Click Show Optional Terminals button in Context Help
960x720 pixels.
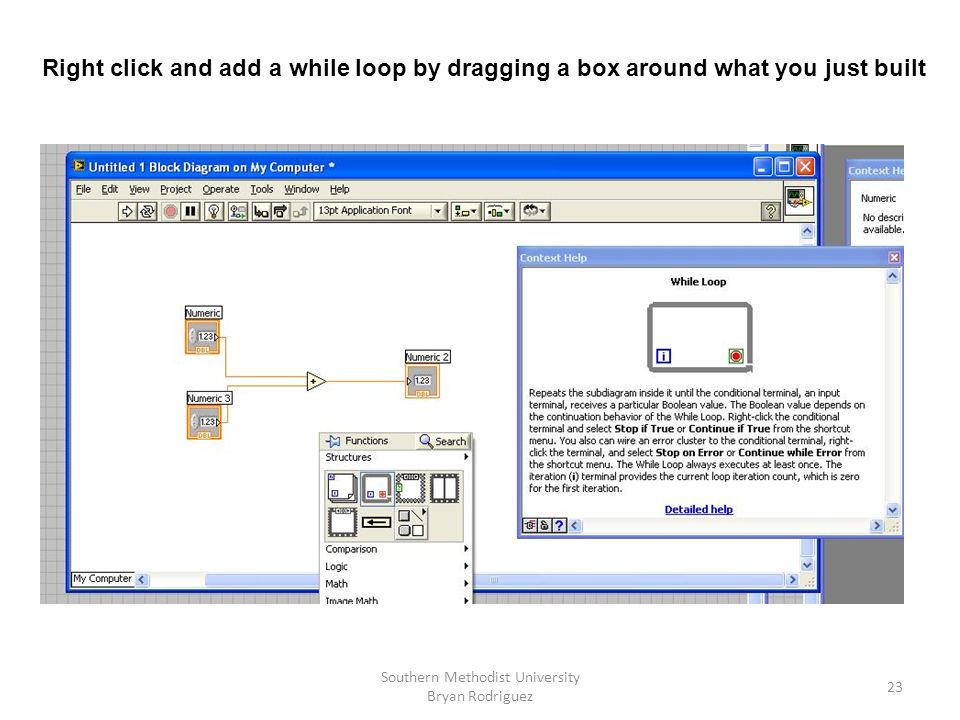pos(530,525)
